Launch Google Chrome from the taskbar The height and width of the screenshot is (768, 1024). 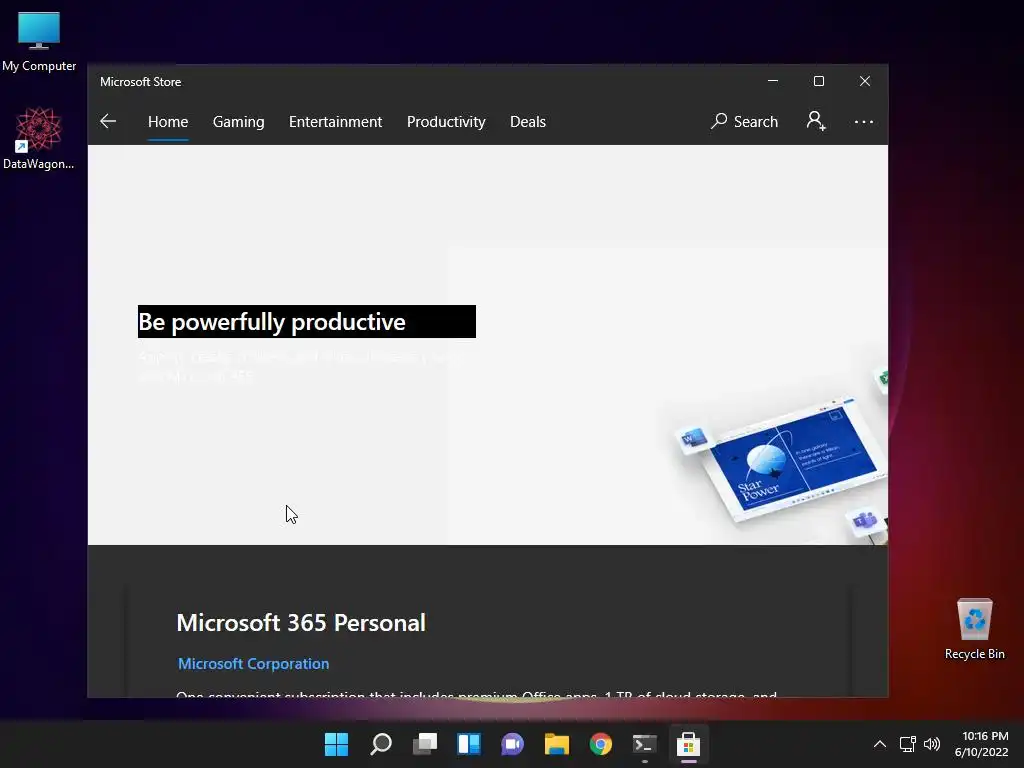600,744
